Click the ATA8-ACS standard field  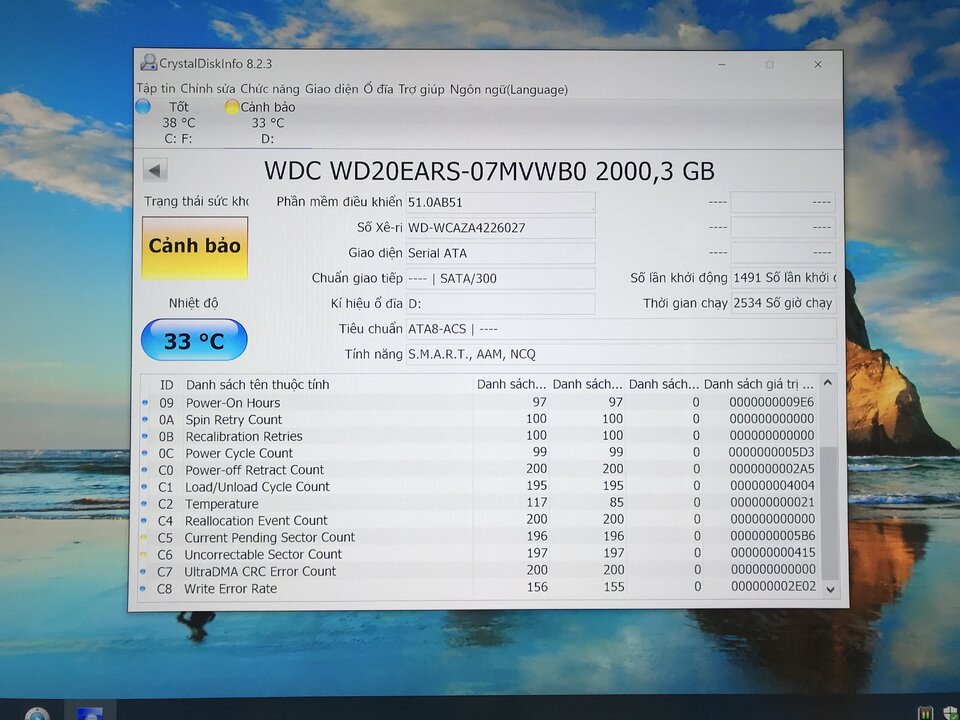point(621,329)
